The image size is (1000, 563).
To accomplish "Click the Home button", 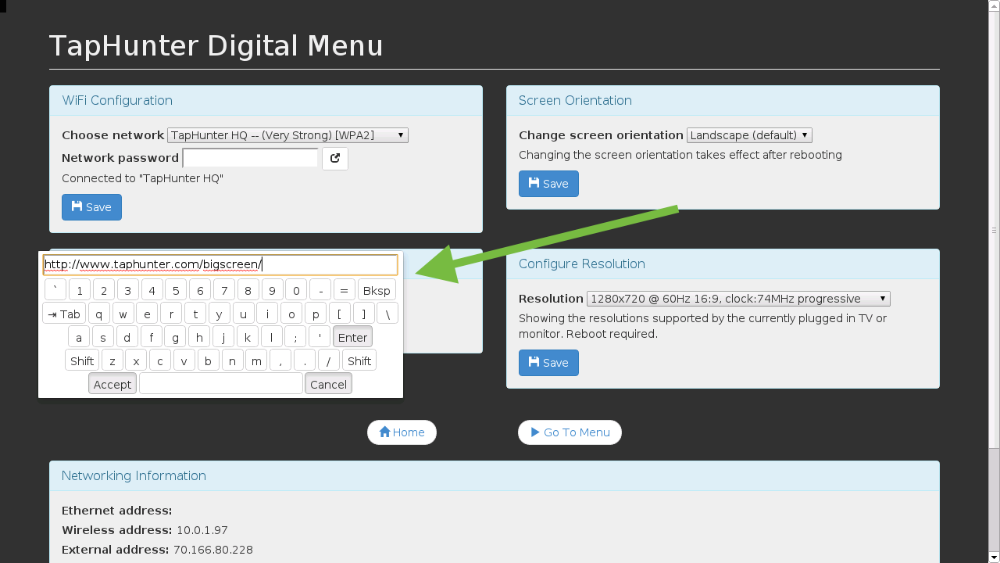I will click(x=402, y=432).
